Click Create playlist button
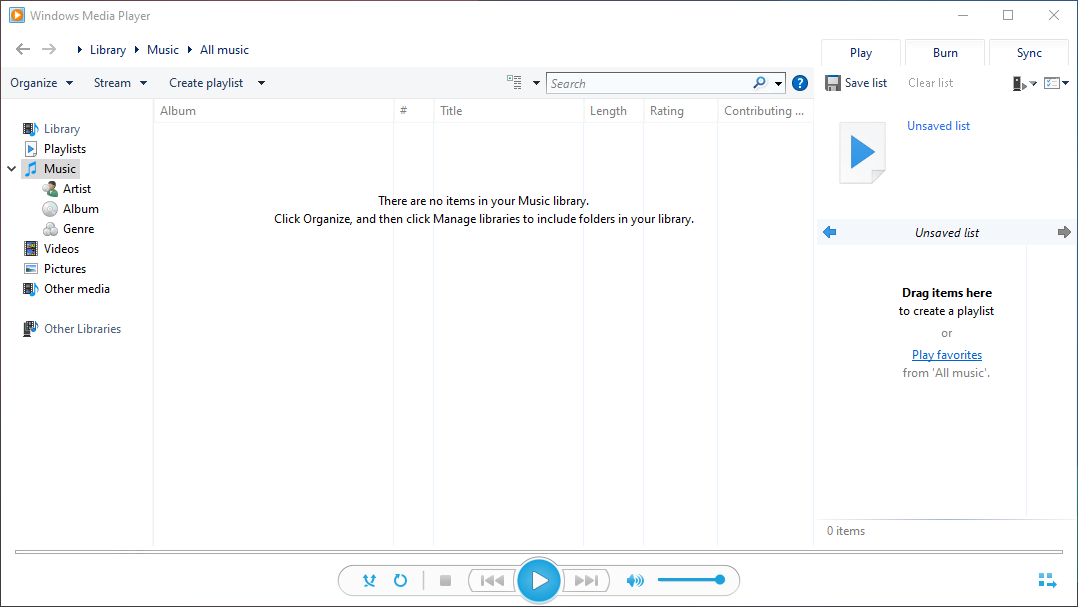1078x607 pixels. point(206,82)
